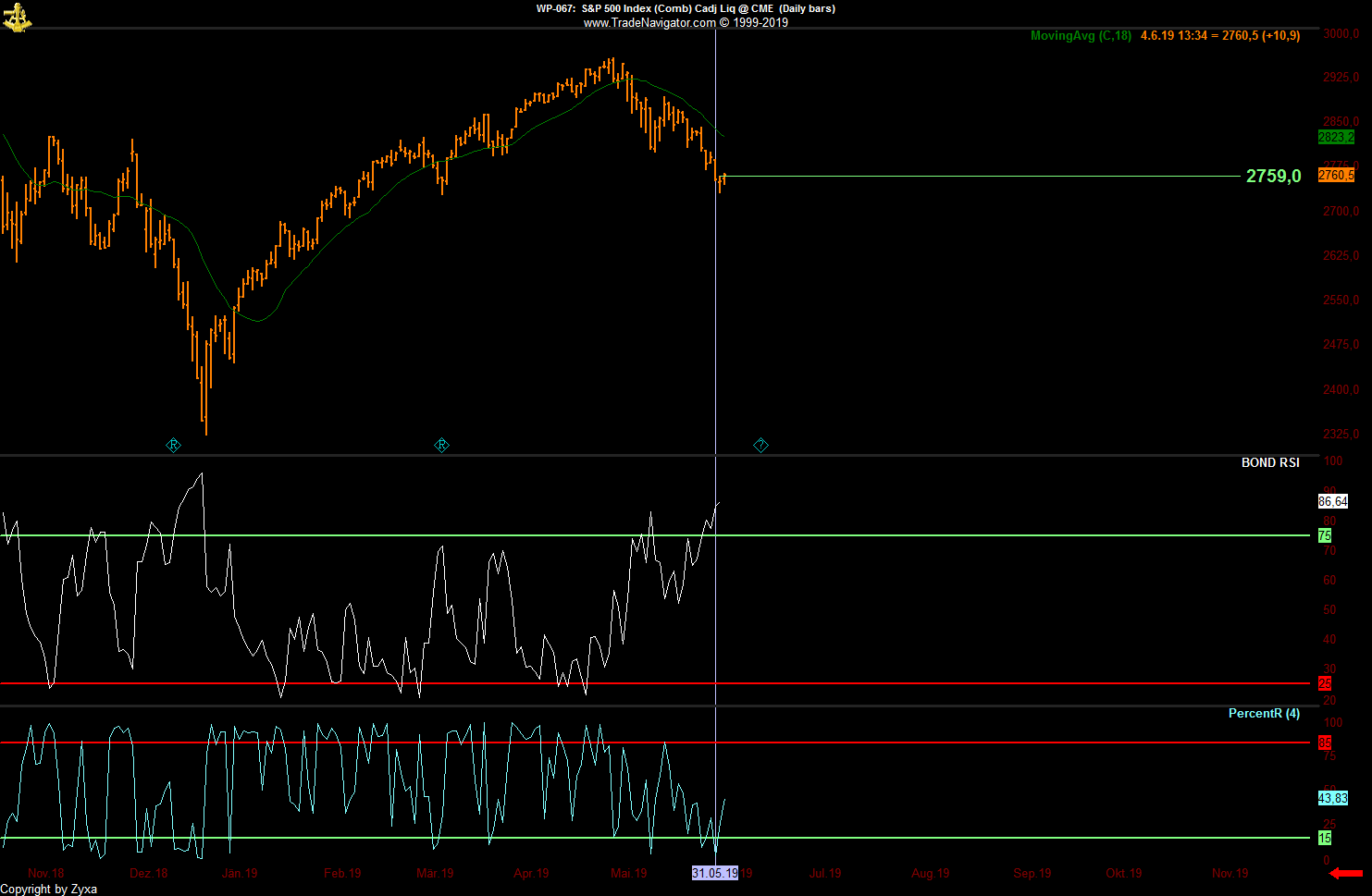
Task: Select the BOND RSI pane label
Action: (x=1270, y=462)
